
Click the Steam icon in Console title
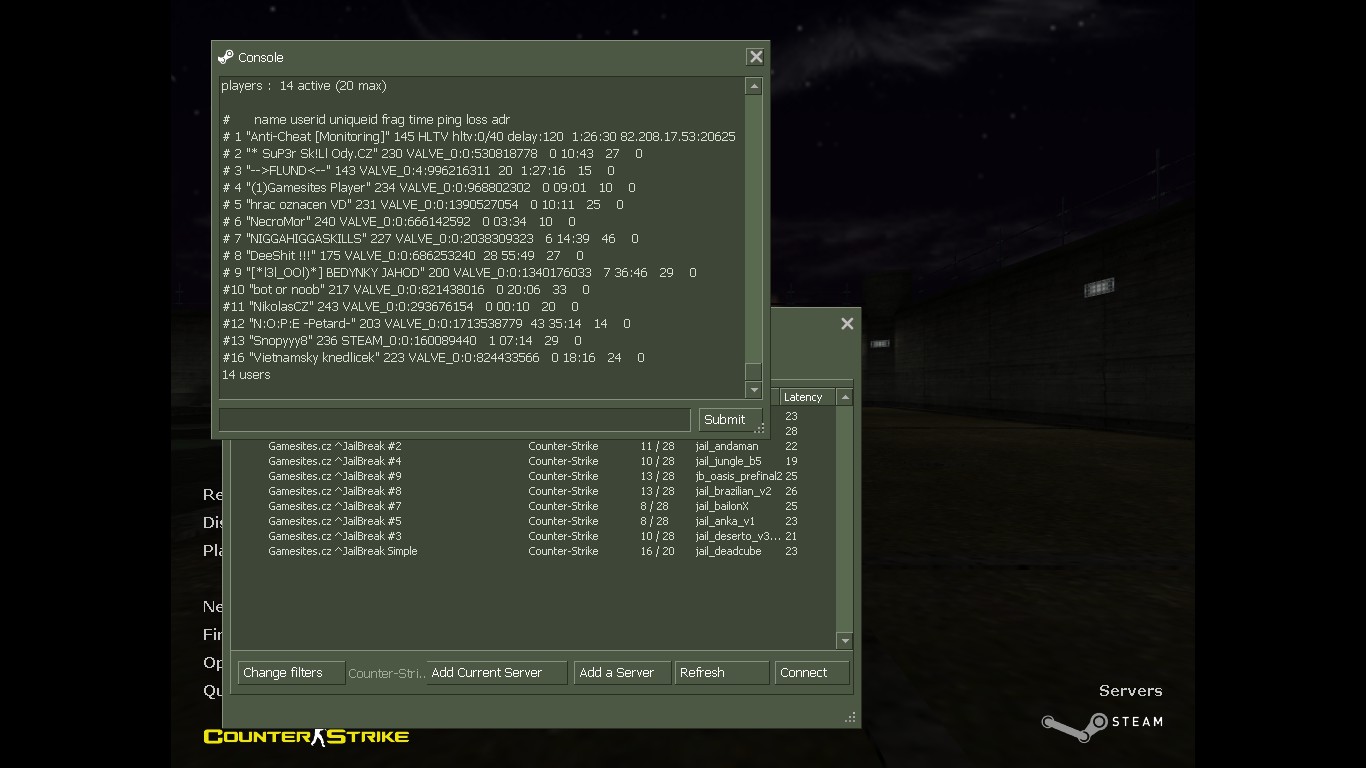point(226,57)
